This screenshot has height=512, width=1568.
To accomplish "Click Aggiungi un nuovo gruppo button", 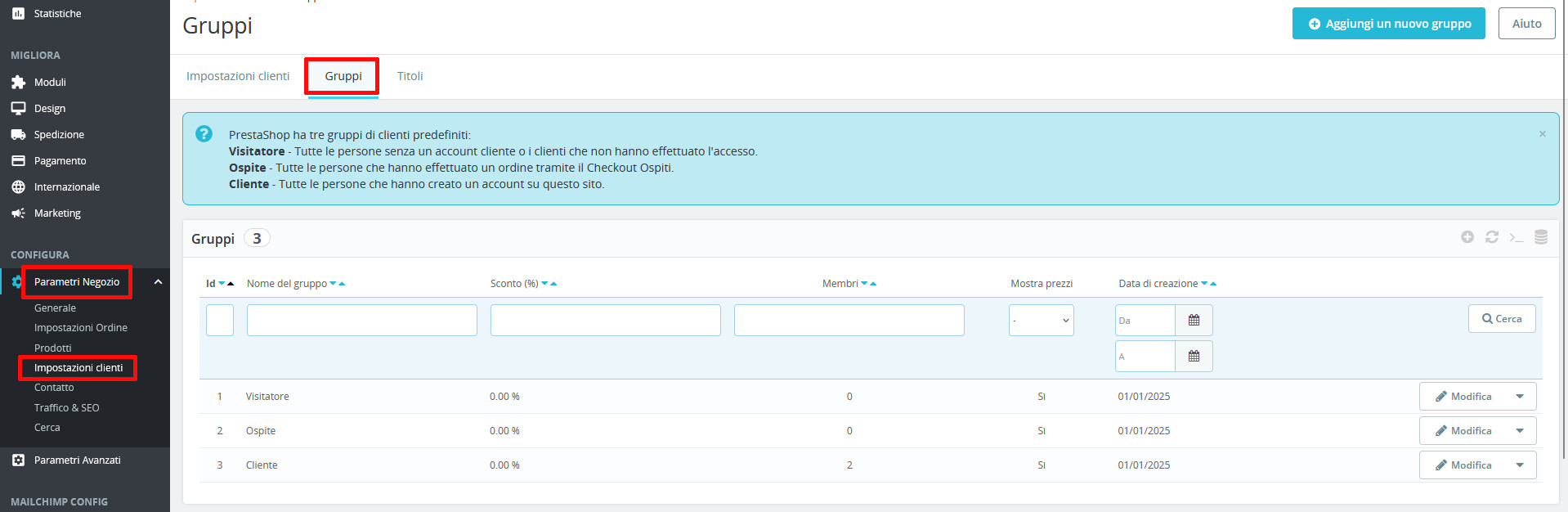I will click(1389, 24).
